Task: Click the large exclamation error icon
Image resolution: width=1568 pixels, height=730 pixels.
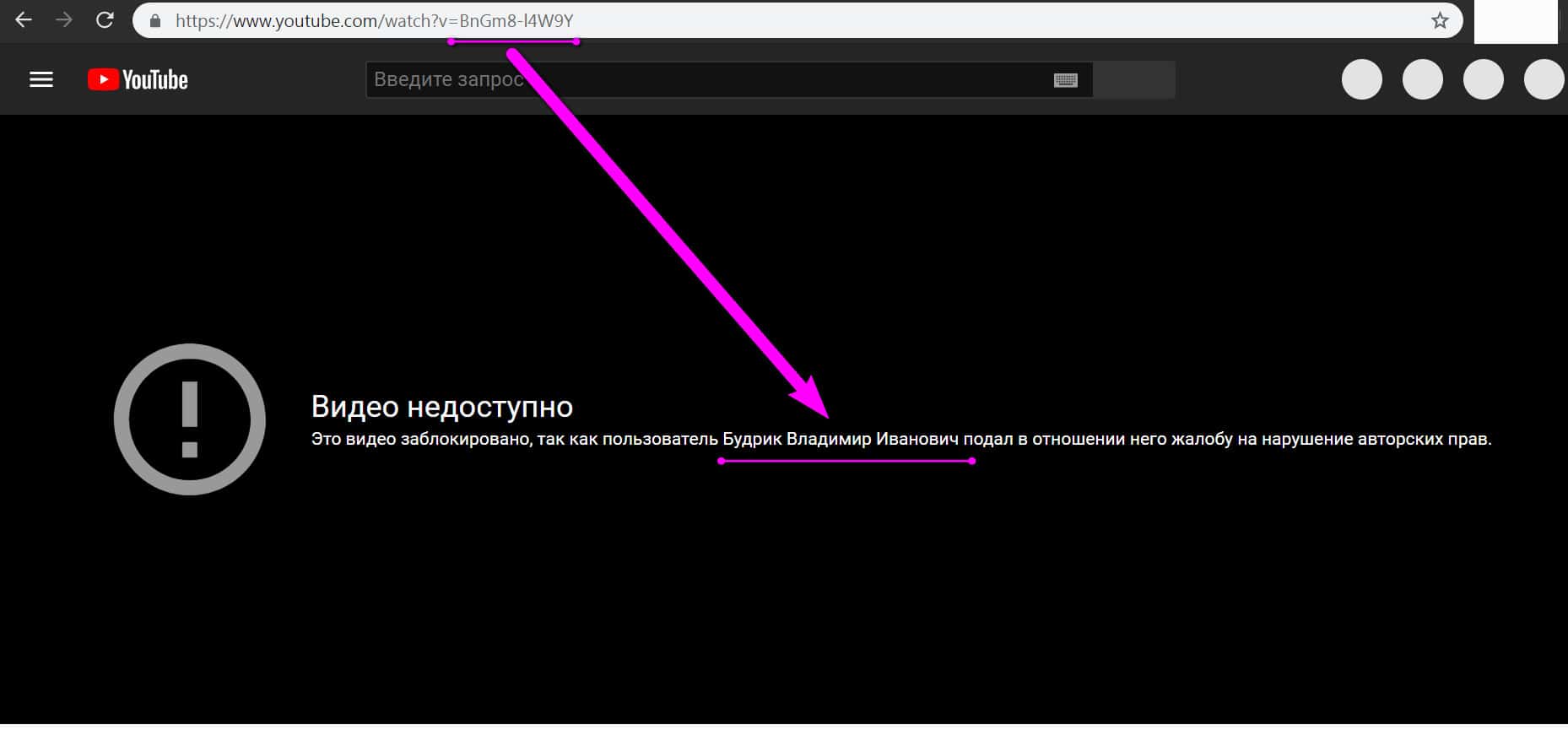Action: click(190, 419)
